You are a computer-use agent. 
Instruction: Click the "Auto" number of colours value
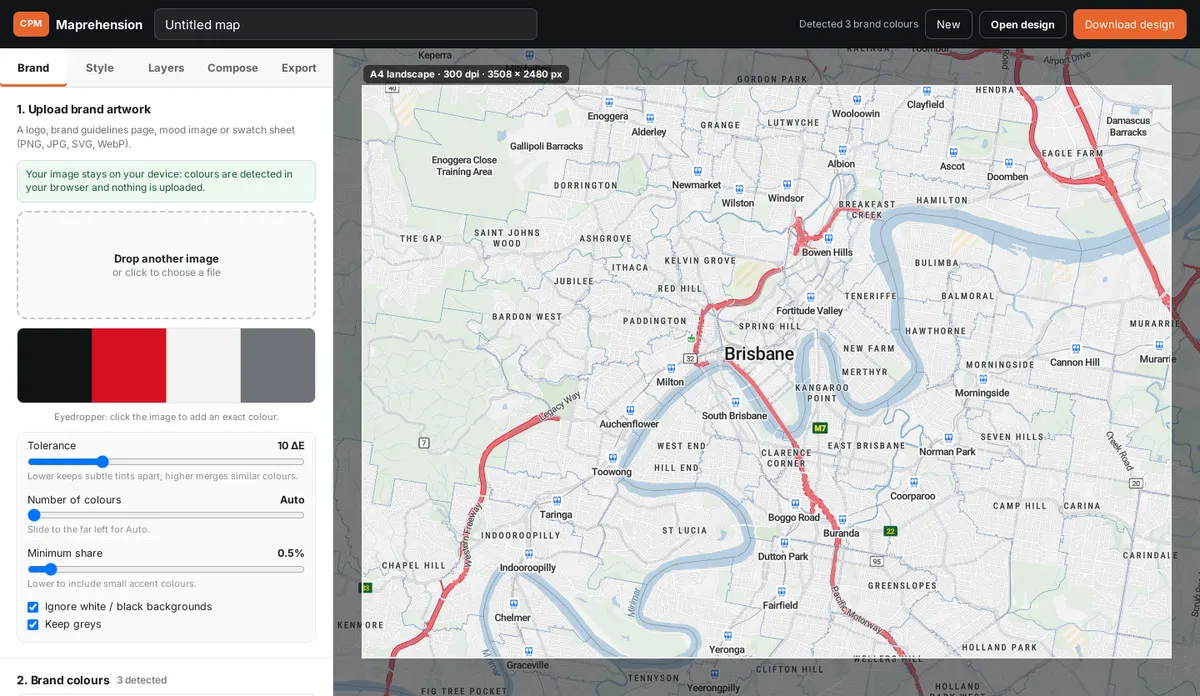click(292, 500)
